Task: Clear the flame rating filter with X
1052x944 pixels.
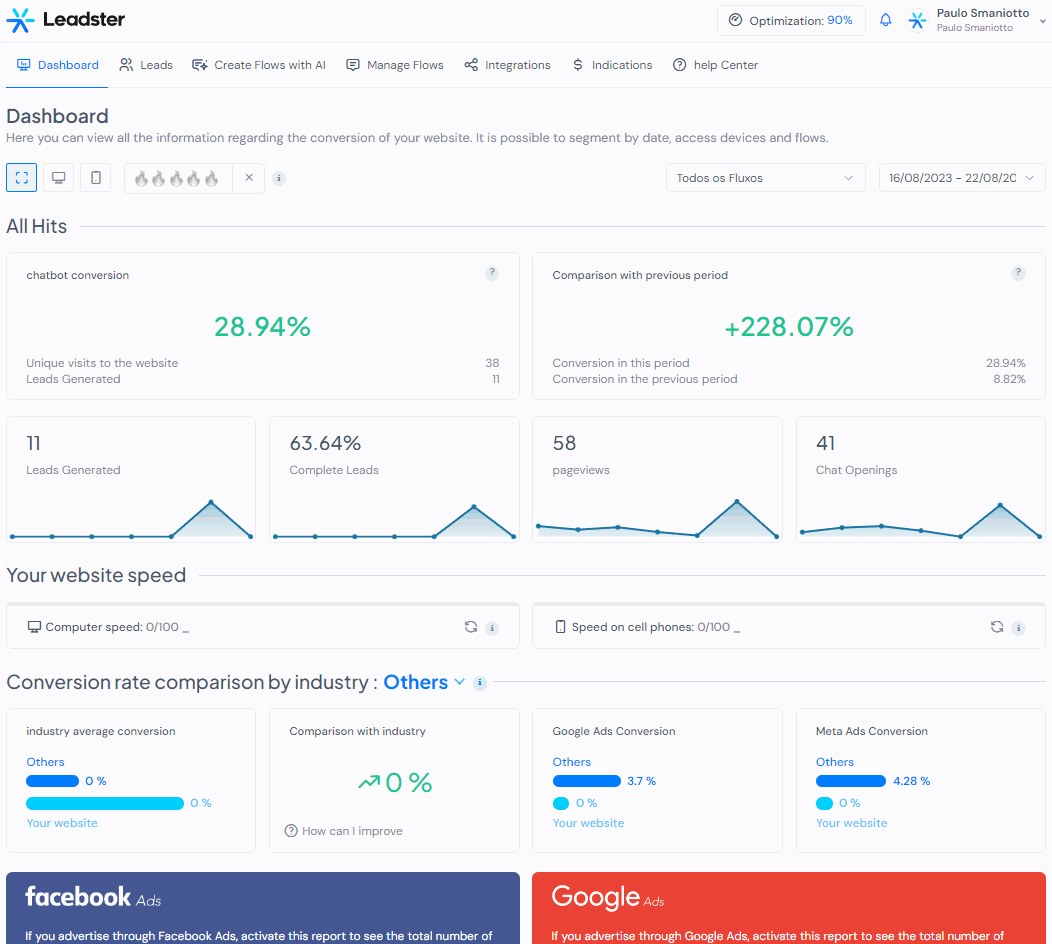Action: click(249, 178)
